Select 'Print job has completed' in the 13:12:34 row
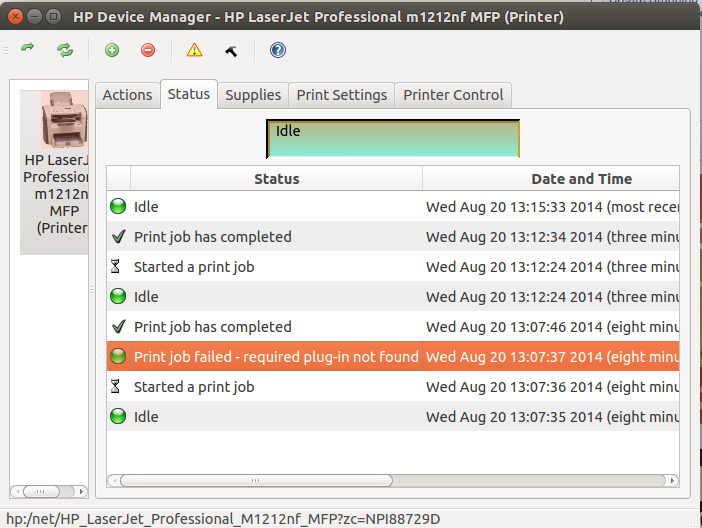This screenshot has width=702, height=528. point(213,237)
